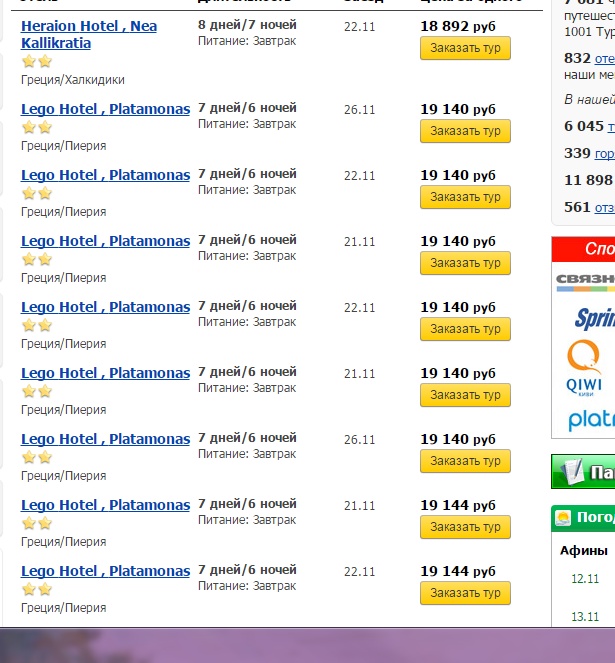
Task: Click the Связной logo in the sidebar
Action: tap(585, 282)
